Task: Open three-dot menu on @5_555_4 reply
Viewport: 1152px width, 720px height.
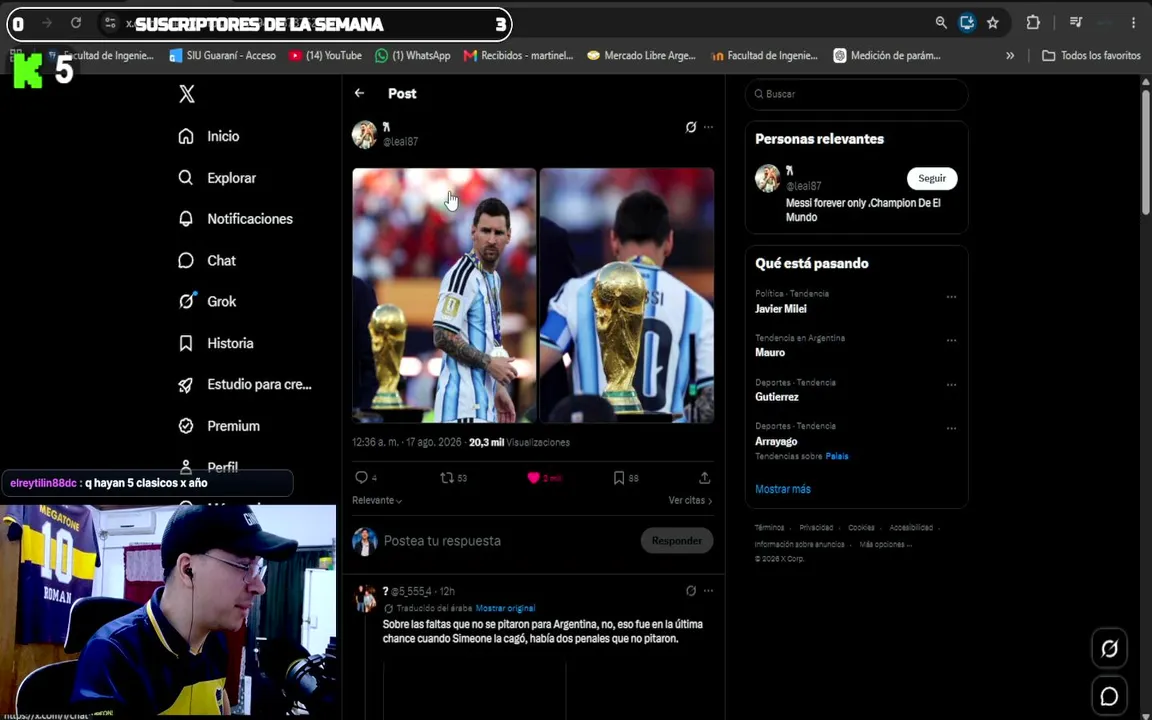Action: pos(708,591)
